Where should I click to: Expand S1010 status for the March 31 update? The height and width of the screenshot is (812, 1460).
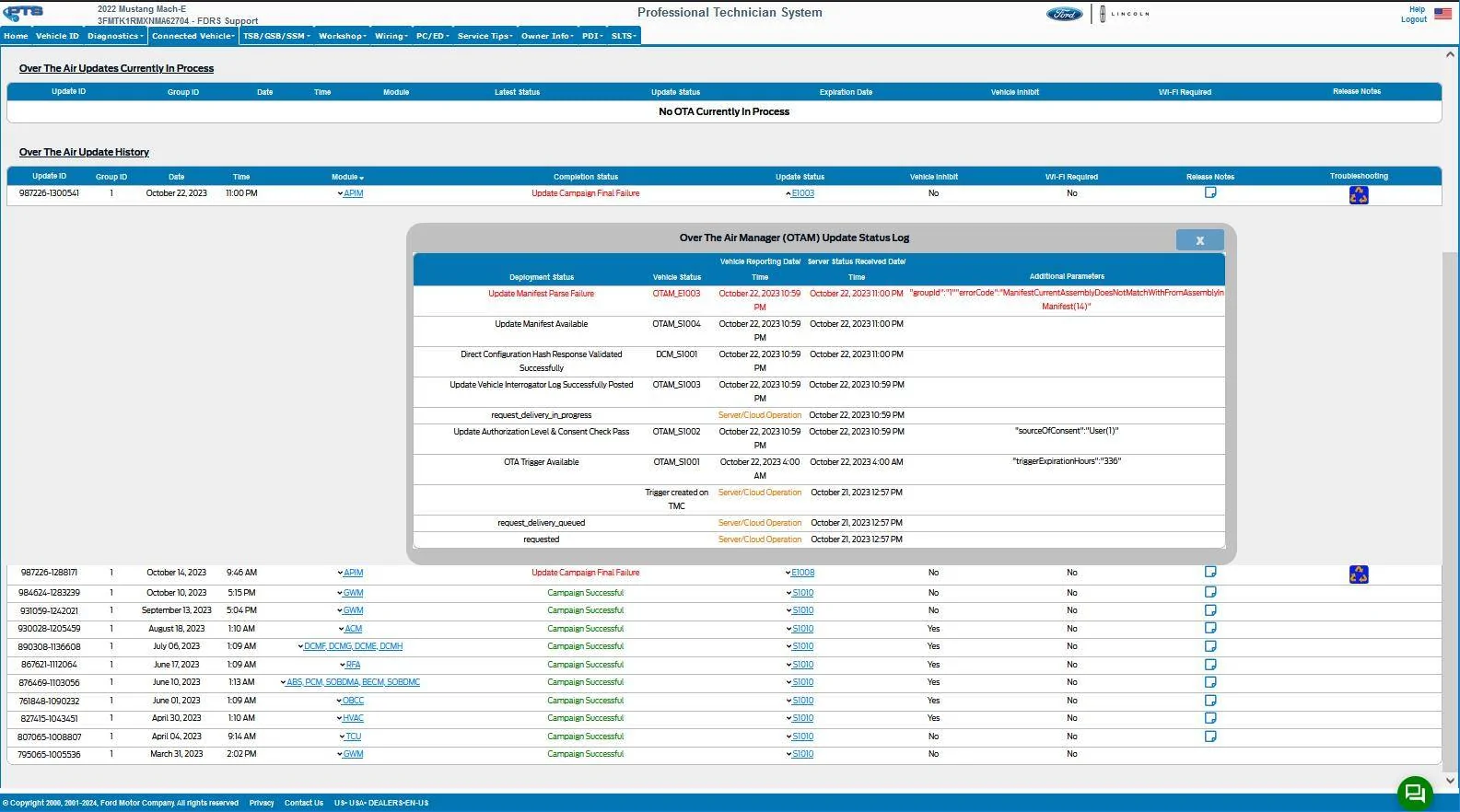(x=800, y=754)
